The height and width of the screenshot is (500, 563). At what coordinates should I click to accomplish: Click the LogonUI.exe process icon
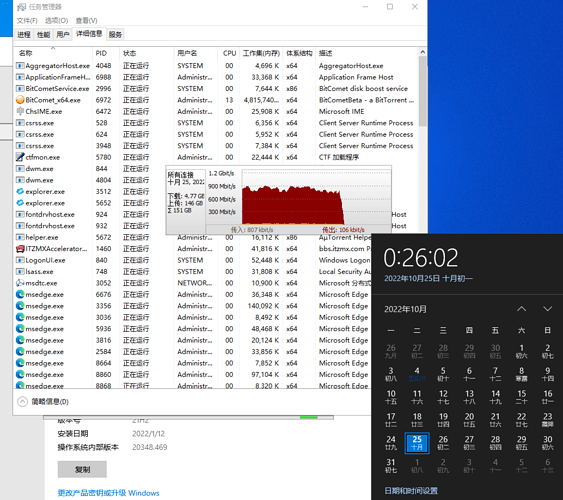20,260
